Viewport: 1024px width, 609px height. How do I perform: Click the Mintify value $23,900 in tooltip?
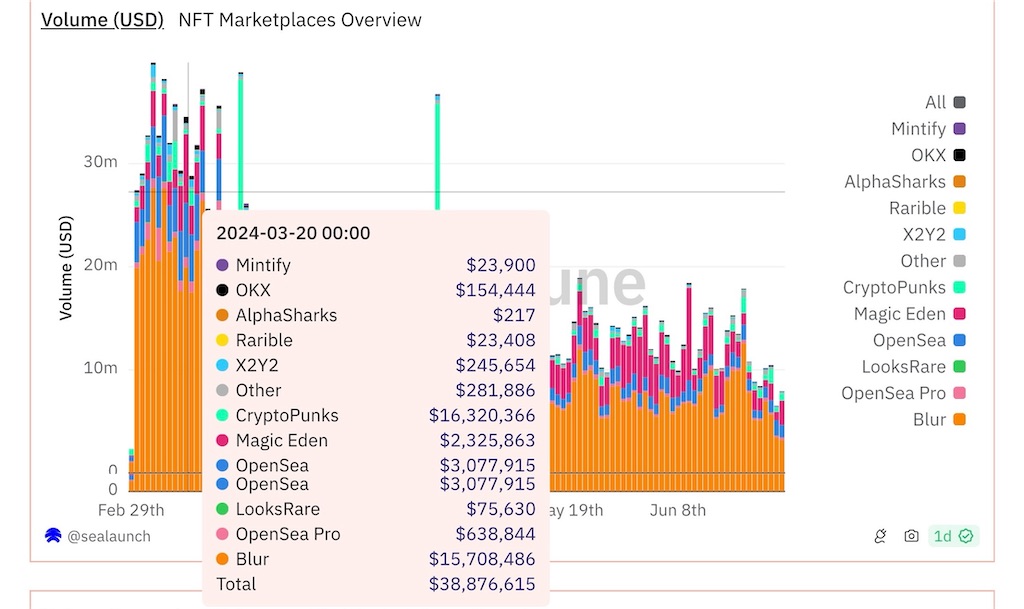pyautogui.click(x=501, y=265)
